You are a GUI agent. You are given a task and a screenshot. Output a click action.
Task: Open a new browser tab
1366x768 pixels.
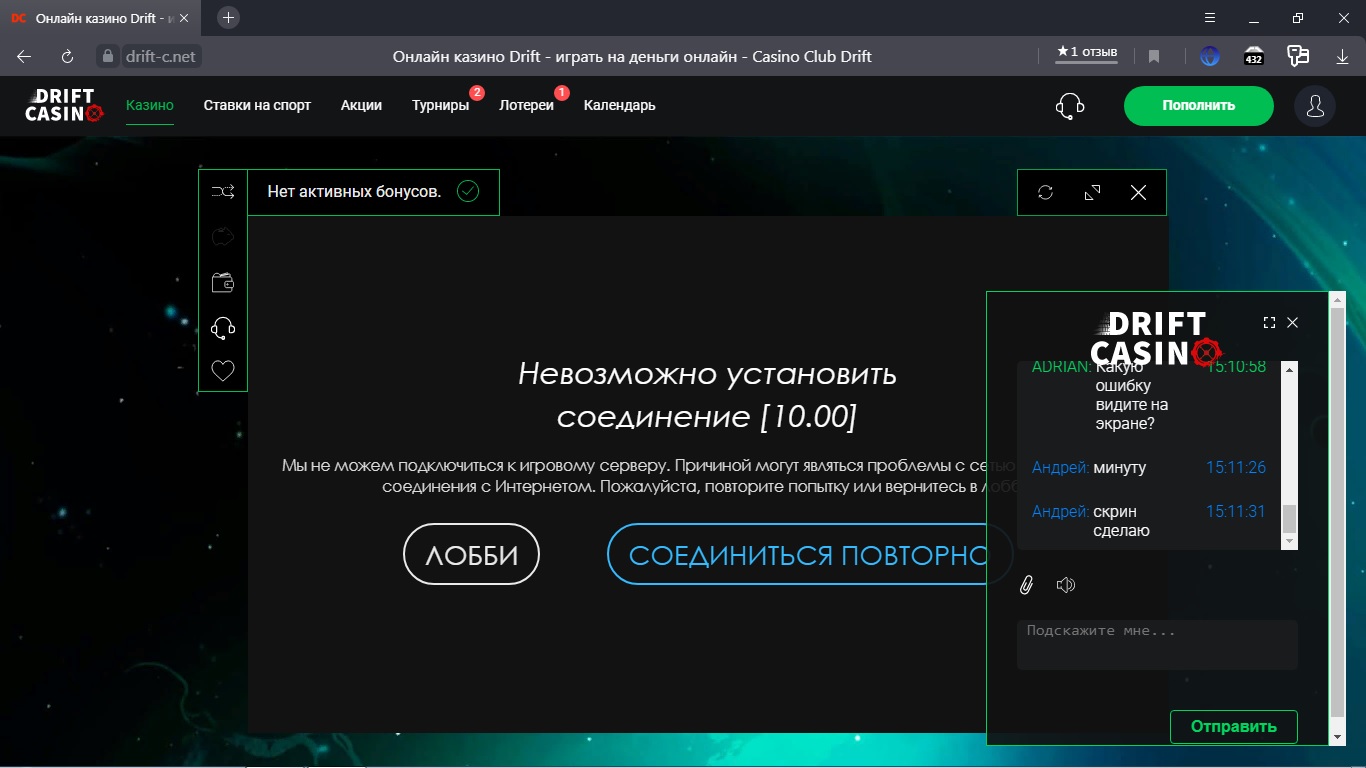pyautogui.click(x=229, y=17)
